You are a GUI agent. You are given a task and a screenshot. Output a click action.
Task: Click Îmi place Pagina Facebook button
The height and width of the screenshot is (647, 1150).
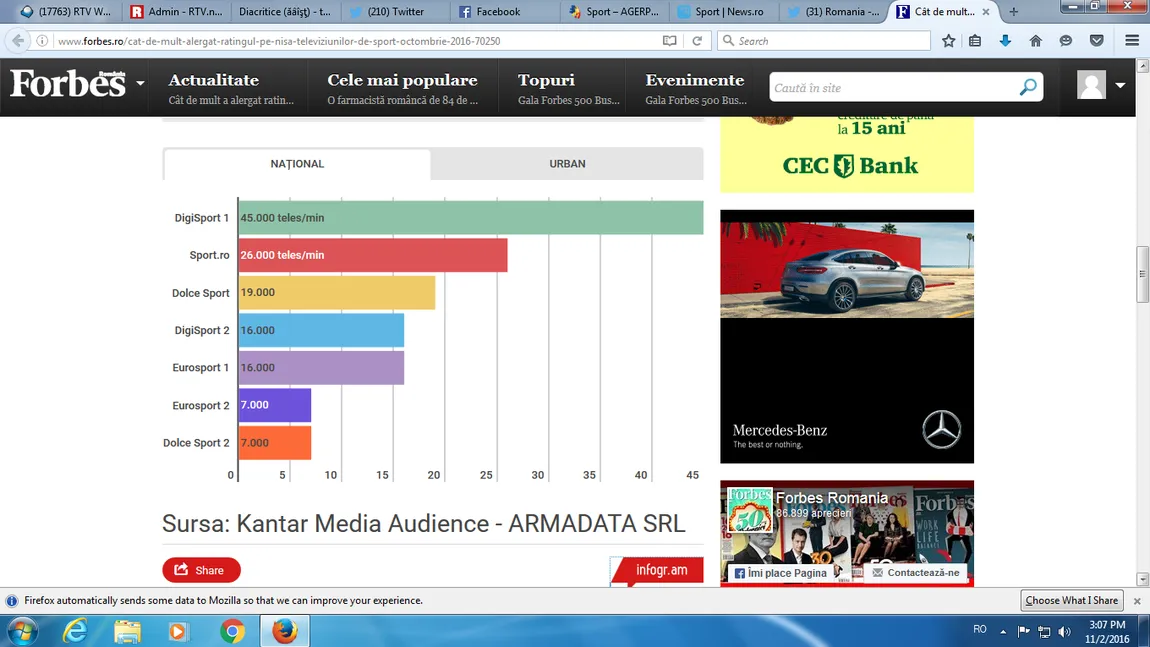coord(780,573)
